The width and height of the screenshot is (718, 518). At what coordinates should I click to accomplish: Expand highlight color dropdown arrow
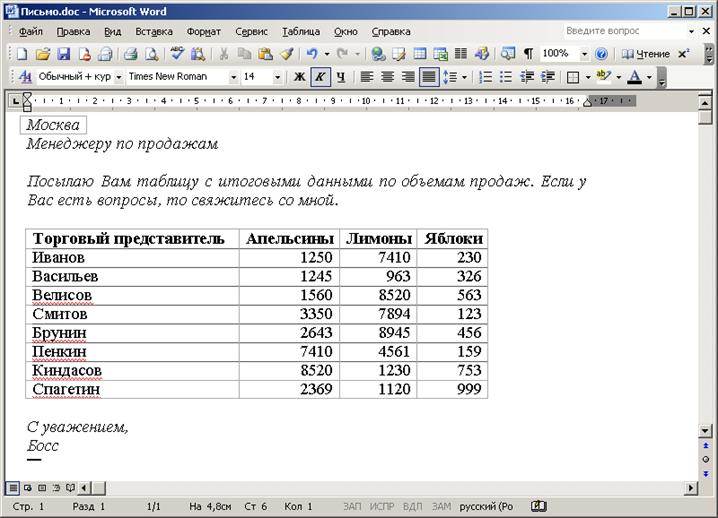(619, 77)
